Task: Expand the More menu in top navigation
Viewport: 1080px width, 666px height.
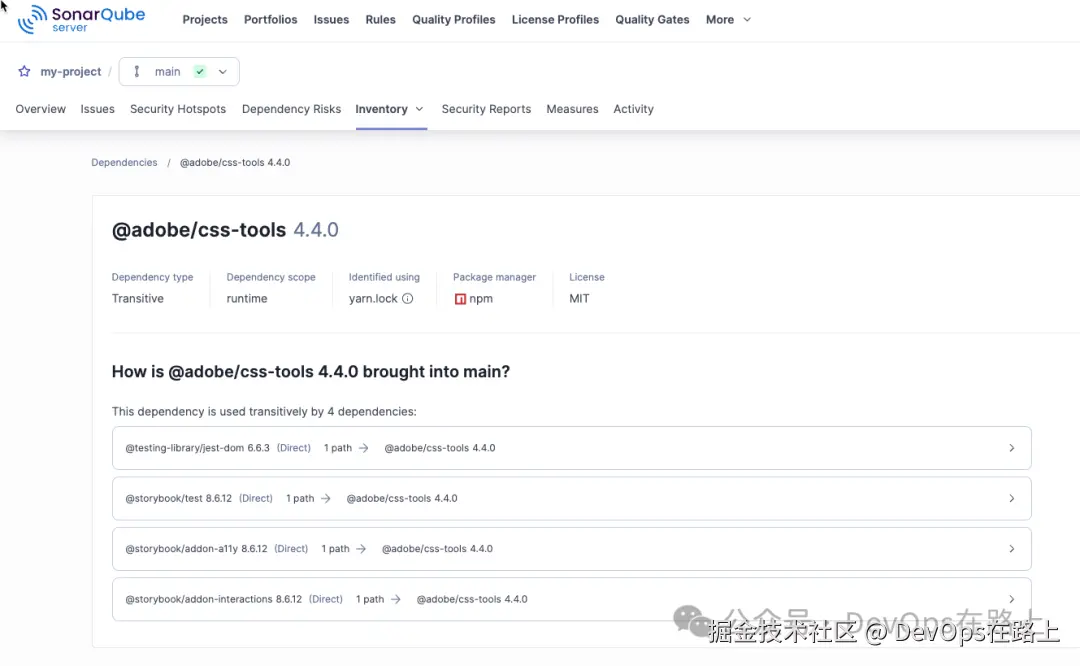Action: 728,20
